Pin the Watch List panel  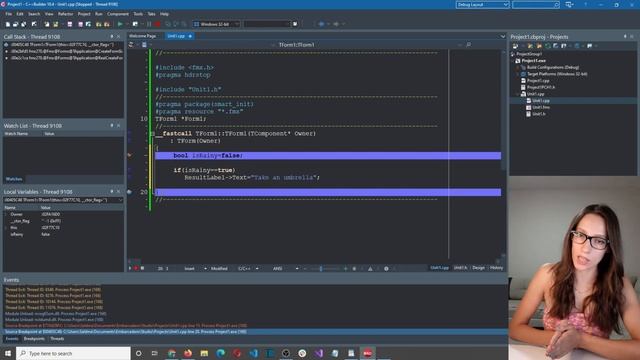(112, 126)
